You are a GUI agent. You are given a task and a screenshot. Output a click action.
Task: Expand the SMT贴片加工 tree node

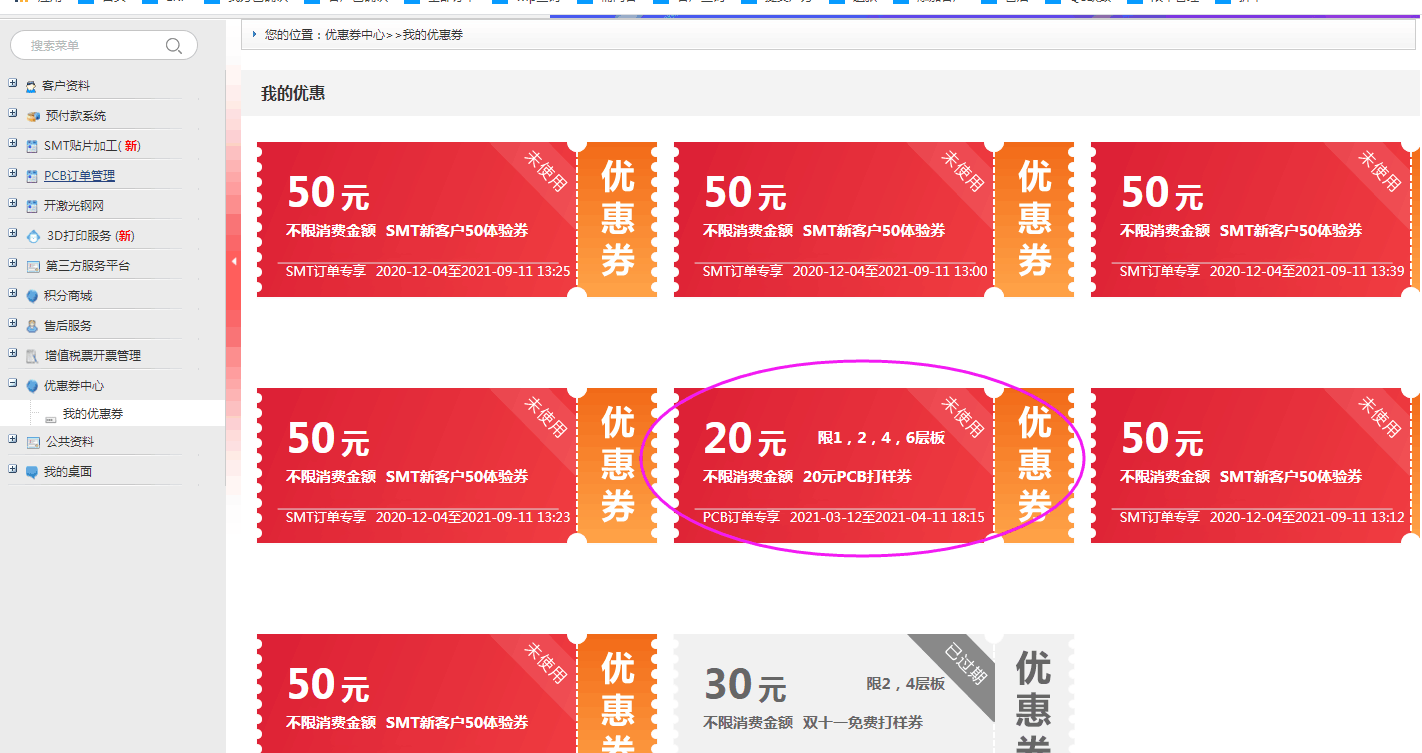coord(12,144)
